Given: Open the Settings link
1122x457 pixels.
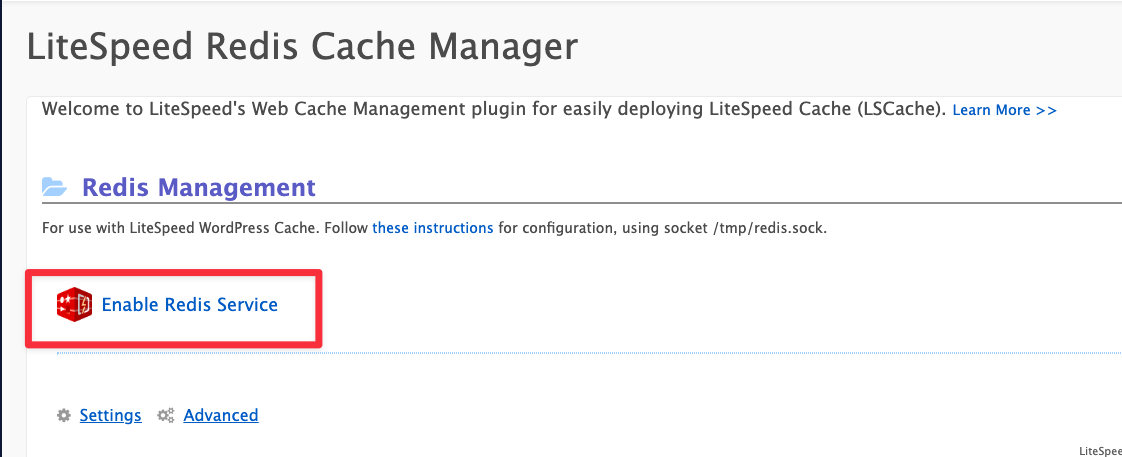Looking at the screenshot, I should [x=110, y=415].
